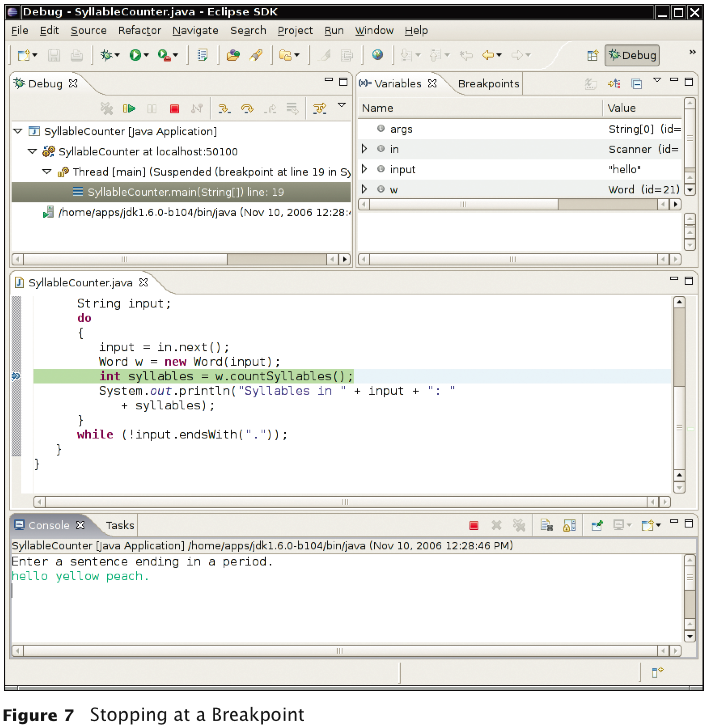Image resolution: width=709 pixels, height=725 pixels.
Task: Toggle breakpoint marker on line 19 gutter
Action: (16, 376)
